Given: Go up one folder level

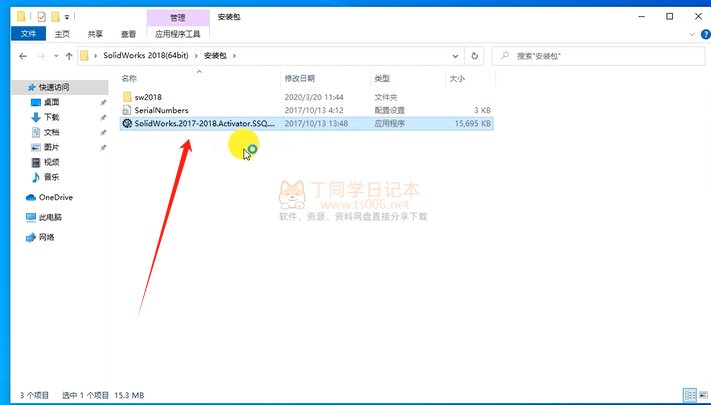Looking at the screenshot, I should click(x=69, y=56).
